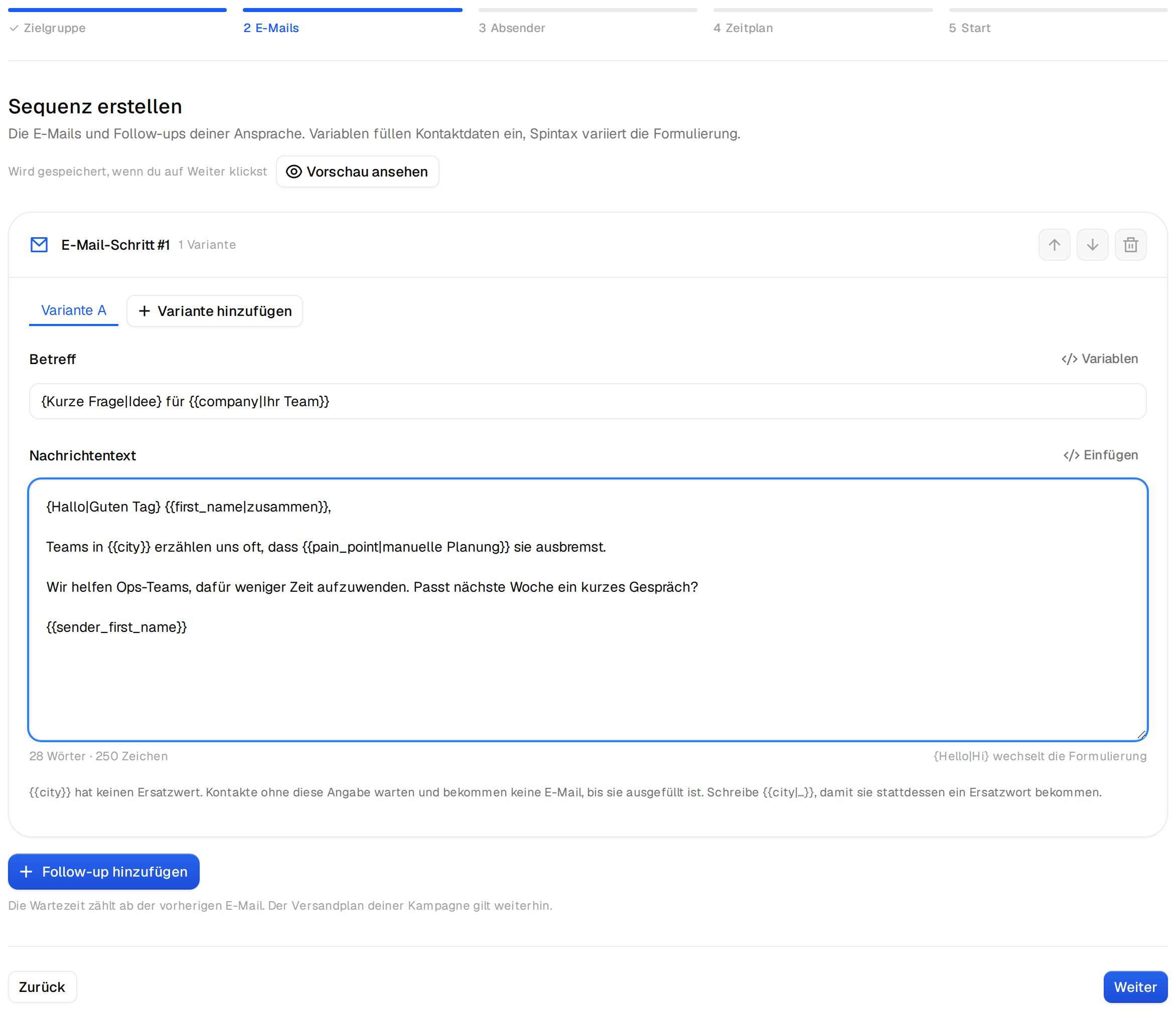Click into the Nachrichtentext textarea

click(587, 610)
